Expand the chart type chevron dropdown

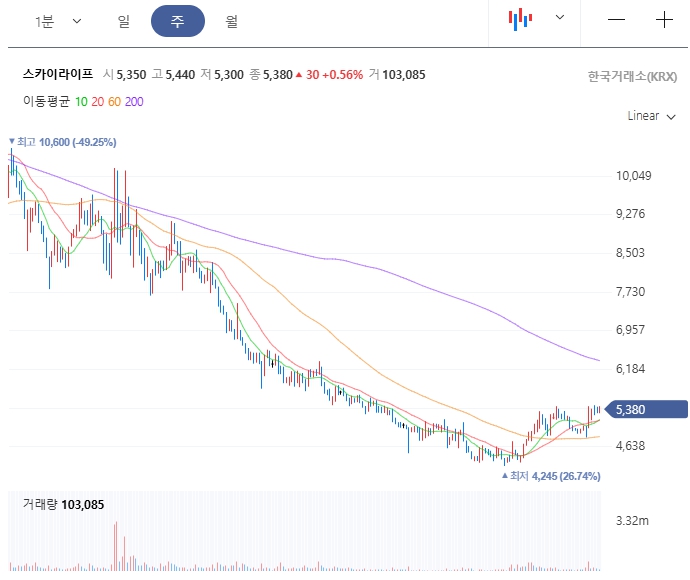(560, 17)
